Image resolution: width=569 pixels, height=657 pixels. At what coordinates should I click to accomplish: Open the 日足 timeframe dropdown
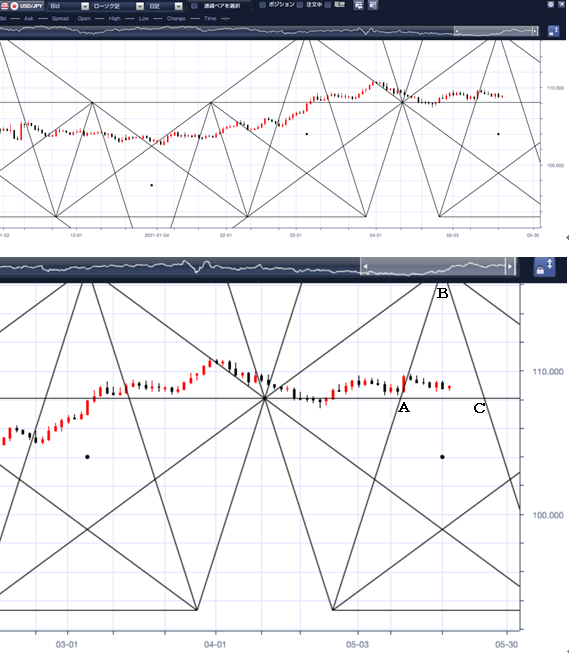pos(166,6)
